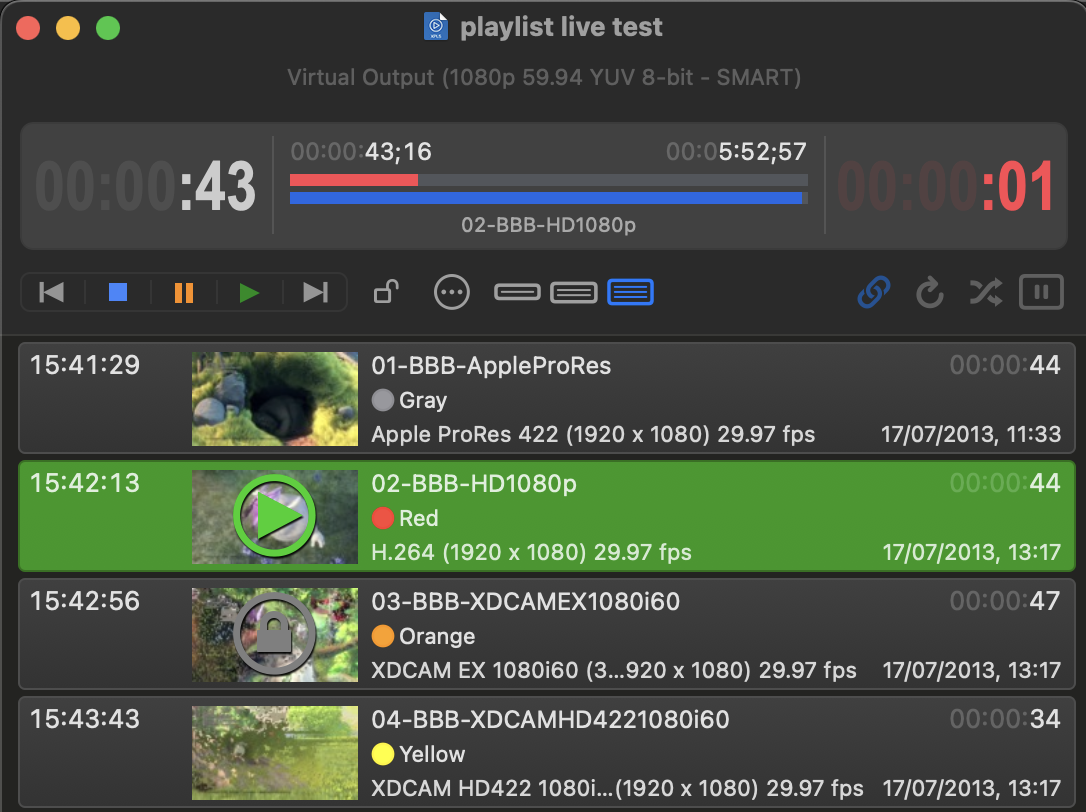Click XDCAM HD422 1080i codec info line
This screenshot has width=1086, height=812.
coord(617,788)
